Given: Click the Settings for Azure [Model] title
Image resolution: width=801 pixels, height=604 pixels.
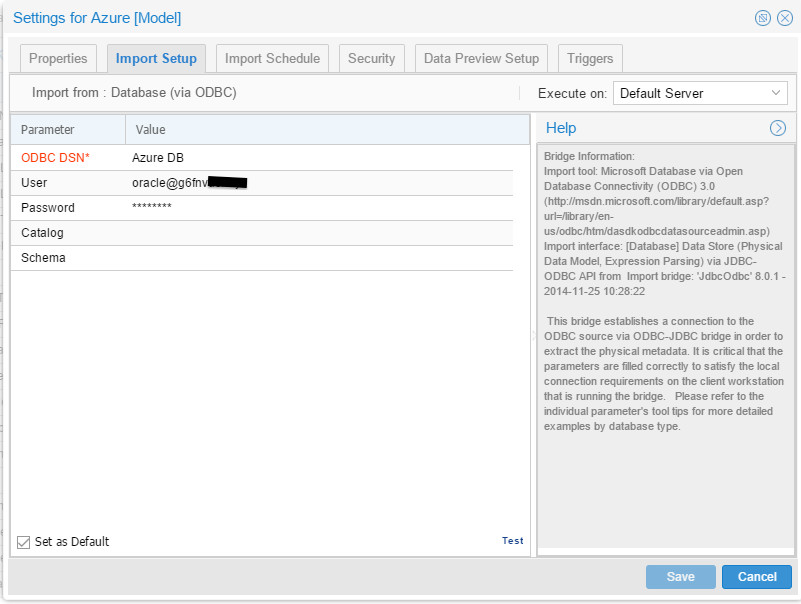Looking at the screenshot, I should (x=97, y=18).
